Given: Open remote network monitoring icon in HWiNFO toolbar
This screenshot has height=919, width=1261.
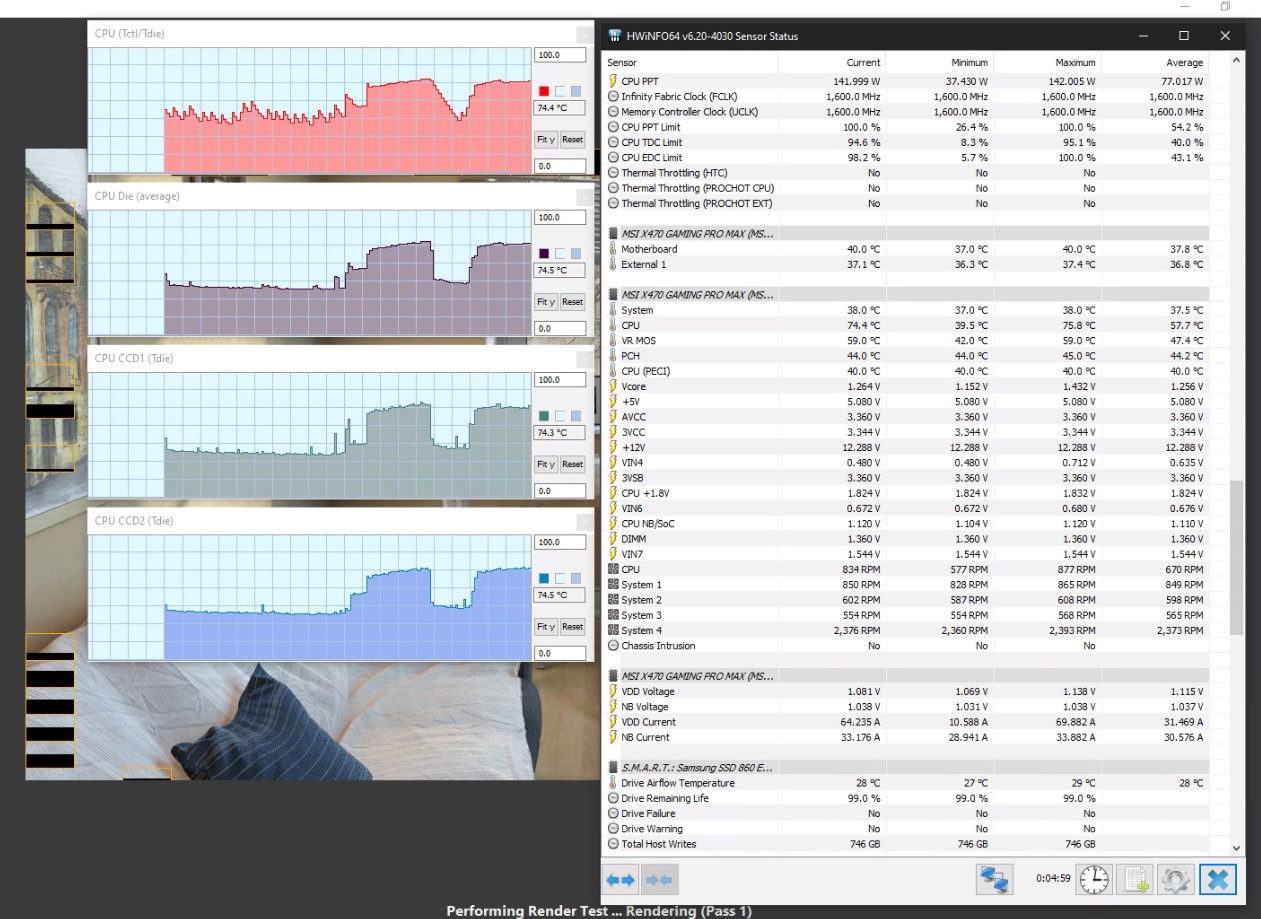Looking at the screenshot, I should point(994,880).
